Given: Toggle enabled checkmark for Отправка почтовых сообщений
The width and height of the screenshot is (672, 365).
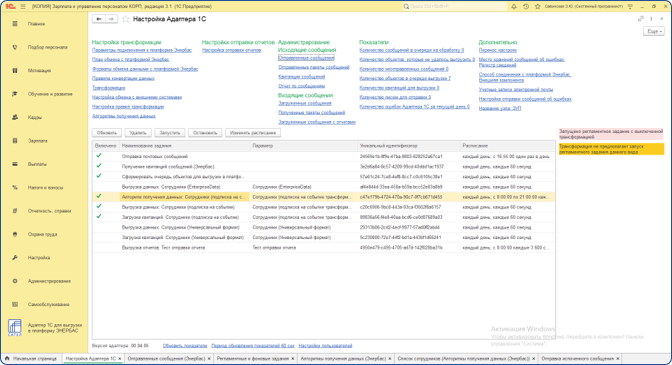Looking at the screenshot, I should click(x=99, y=156).
